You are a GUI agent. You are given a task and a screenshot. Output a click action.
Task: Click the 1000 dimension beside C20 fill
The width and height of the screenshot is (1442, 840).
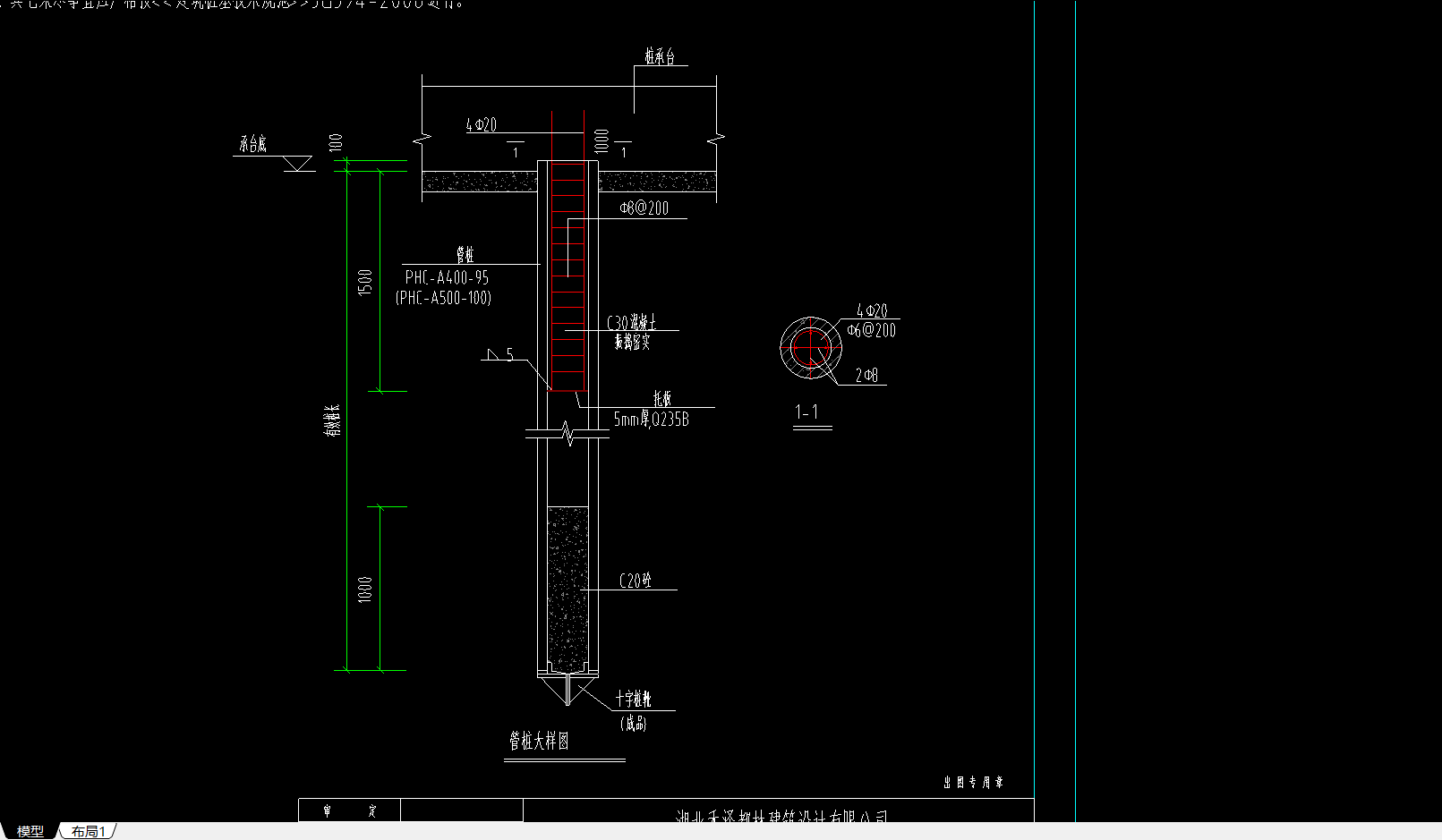point(364,590)
